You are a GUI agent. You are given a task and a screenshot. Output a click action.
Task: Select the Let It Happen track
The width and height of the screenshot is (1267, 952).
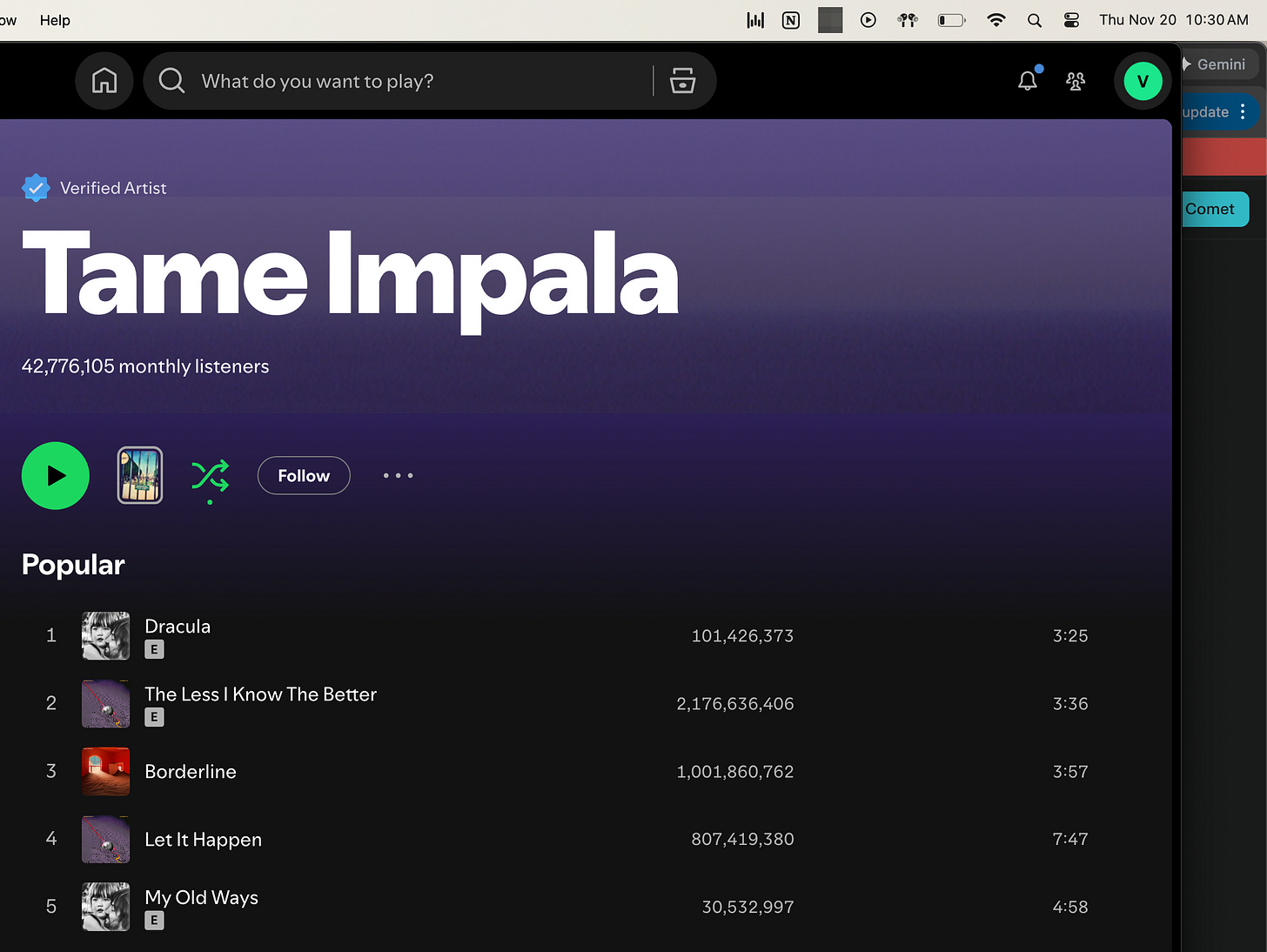[x=203, y=840]
